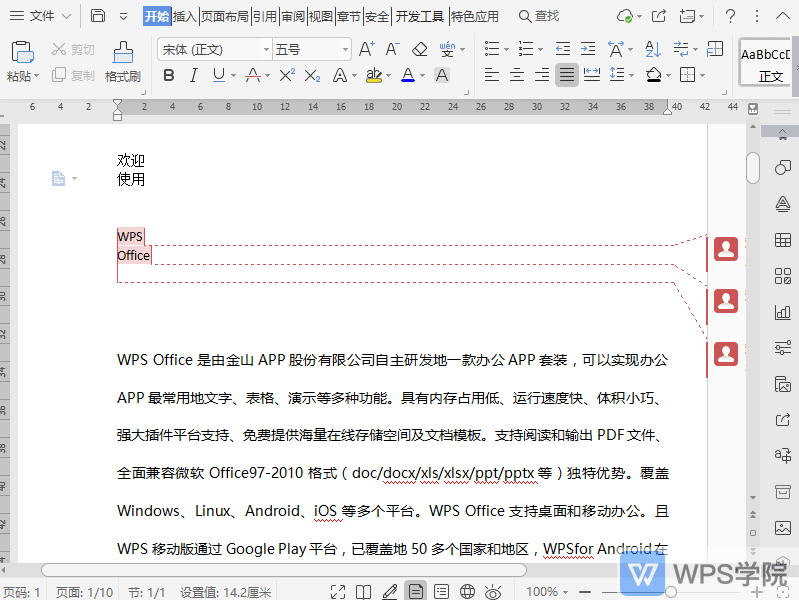Click center alignment icon
The height and width of the screenshot is (600, 799).
coord(517,75)
